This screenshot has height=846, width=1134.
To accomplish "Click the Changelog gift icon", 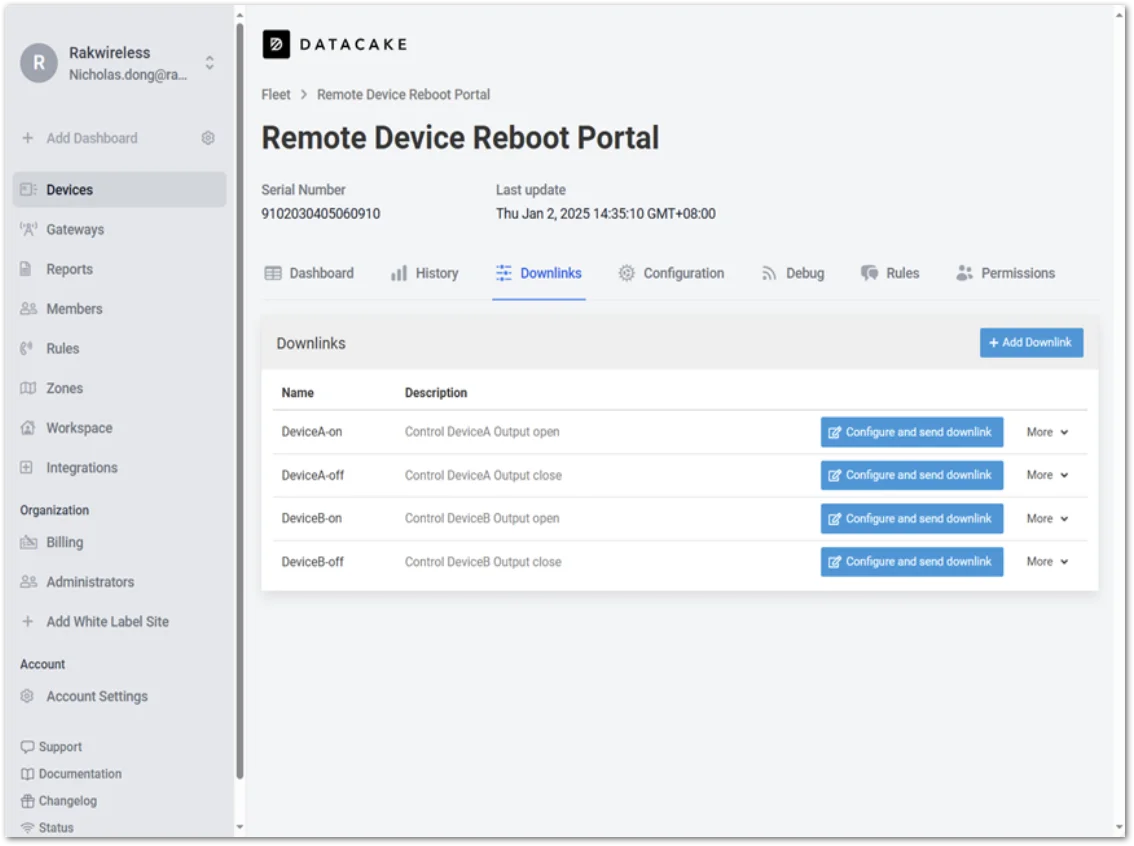I will click(x=27, y=801).
